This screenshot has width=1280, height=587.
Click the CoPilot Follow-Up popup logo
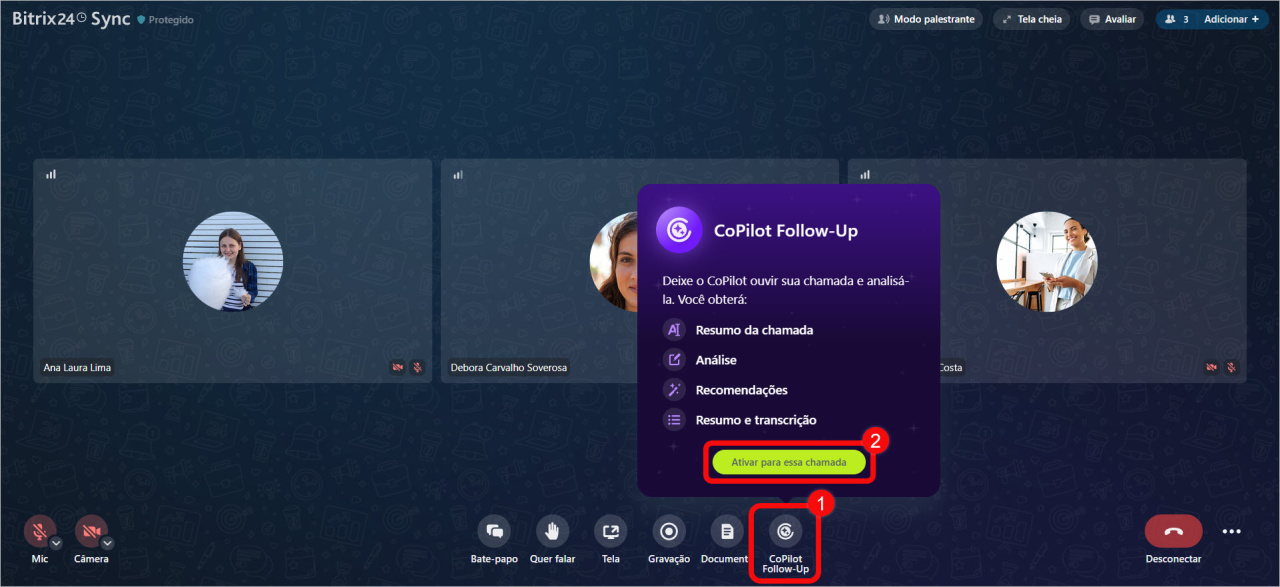click(x=679, y=230)
